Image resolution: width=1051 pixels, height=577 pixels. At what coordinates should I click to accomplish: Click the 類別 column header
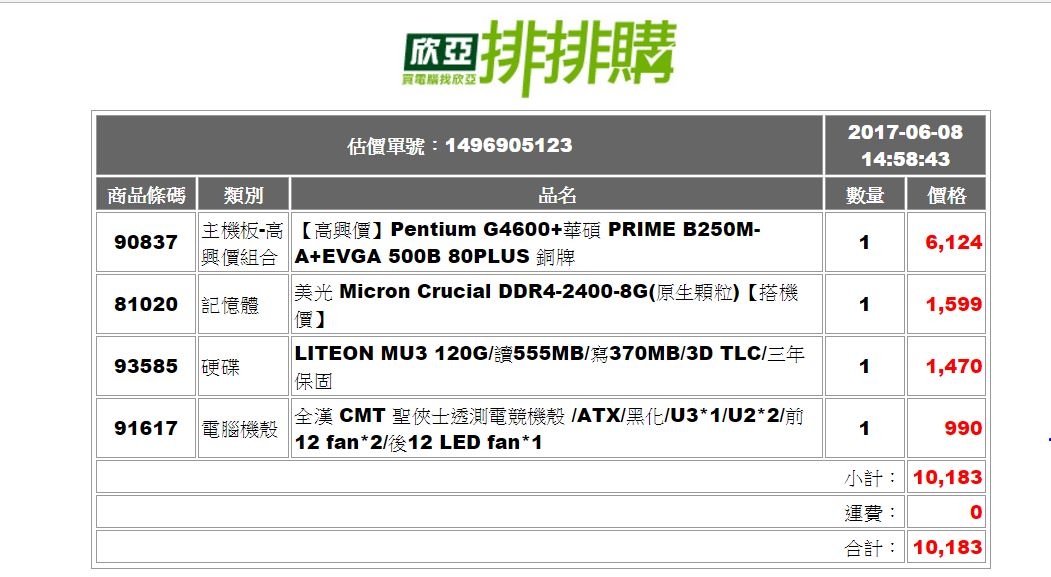click(243, 194)
